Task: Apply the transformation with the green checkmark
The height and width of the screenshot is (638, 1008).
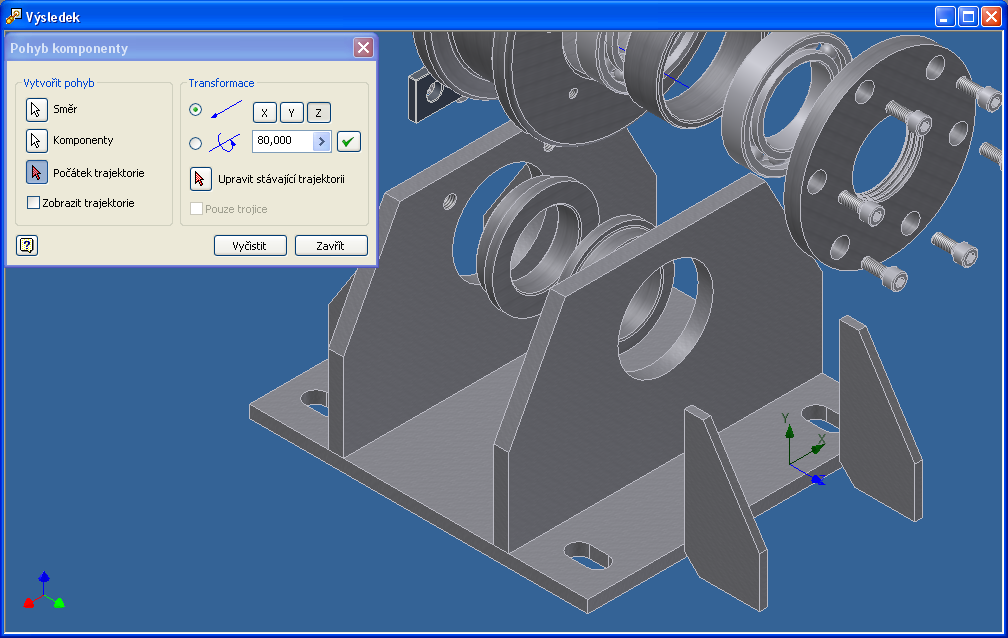Action: click(348, 141)
